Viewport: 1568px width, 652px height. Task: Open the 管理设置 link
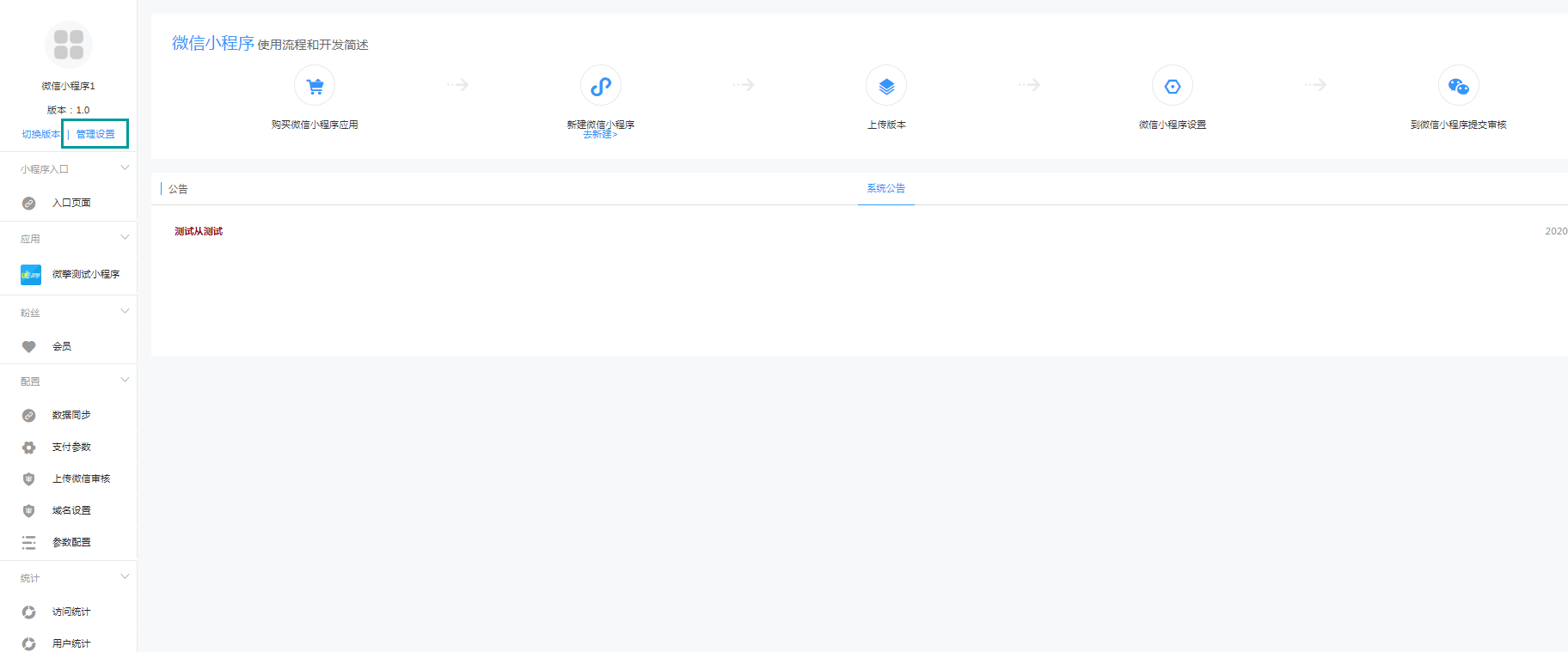click(x=95, y=134)
